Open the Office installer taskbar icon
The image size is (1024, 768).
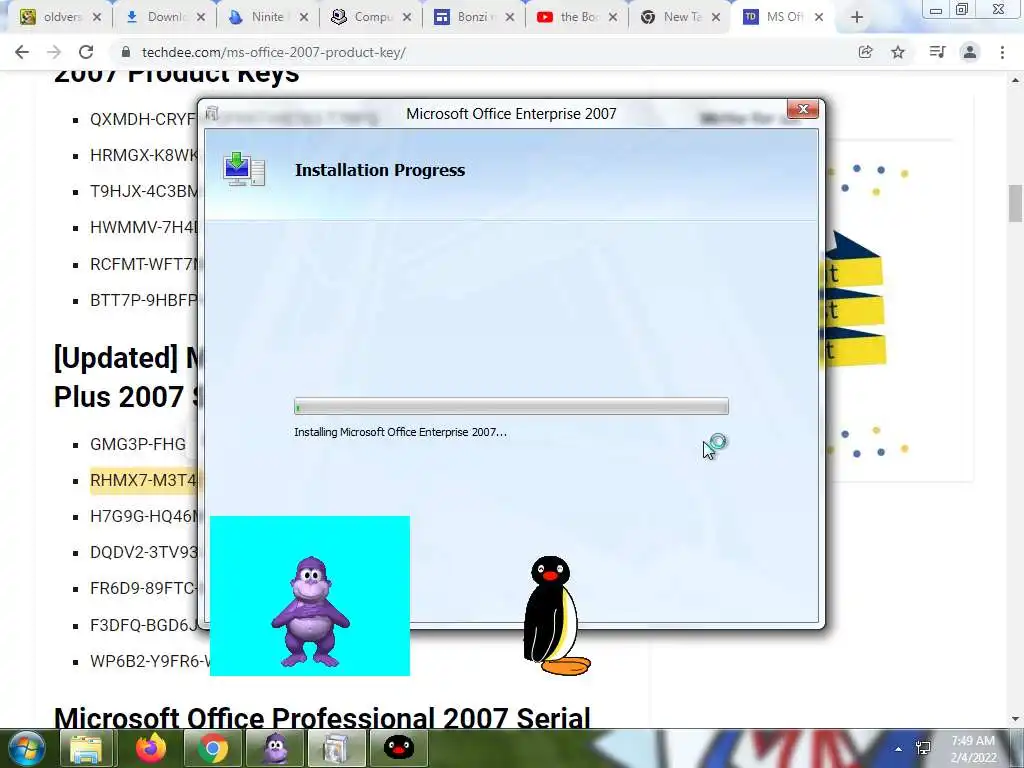pos(337,748)
